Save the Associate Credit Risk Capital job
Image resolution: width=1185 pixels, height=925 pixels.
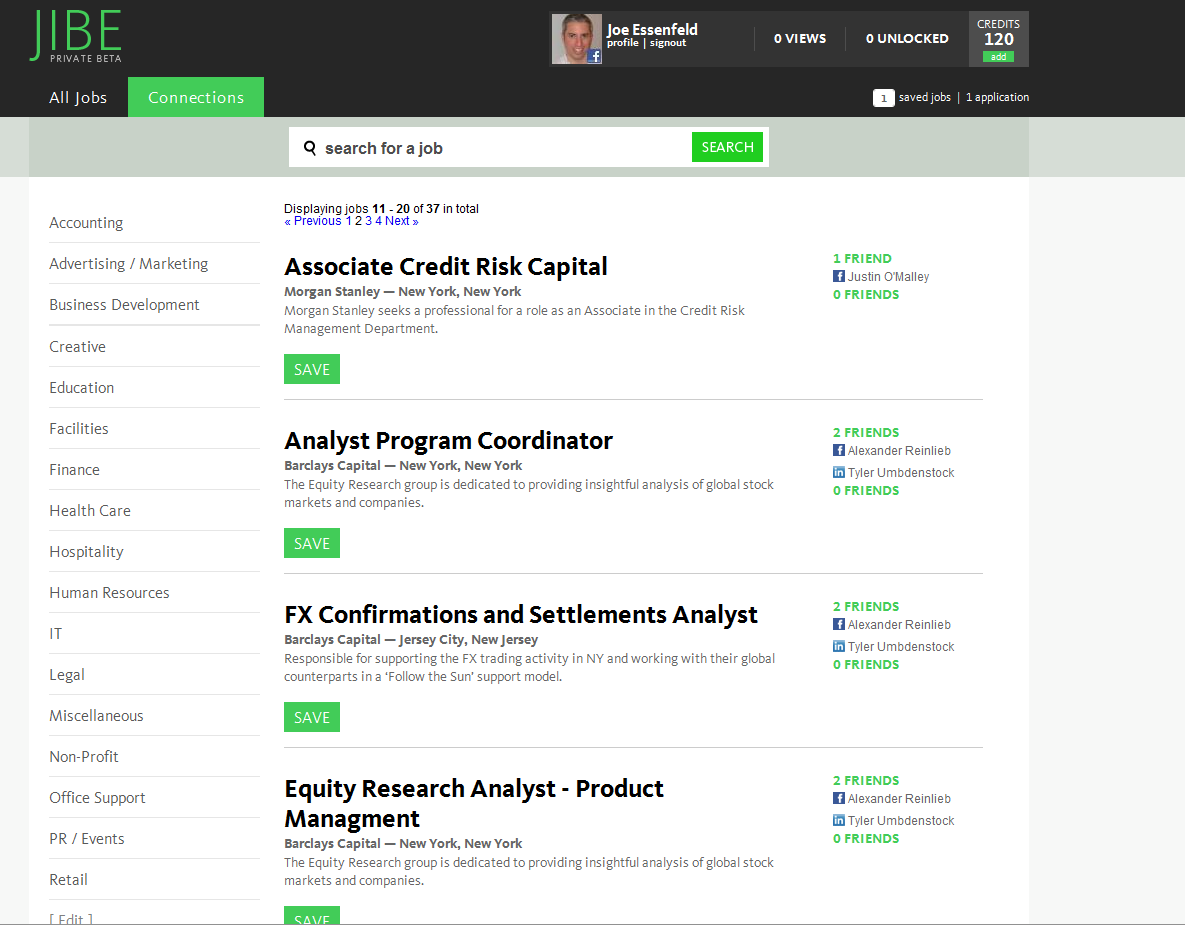[312, 369]
